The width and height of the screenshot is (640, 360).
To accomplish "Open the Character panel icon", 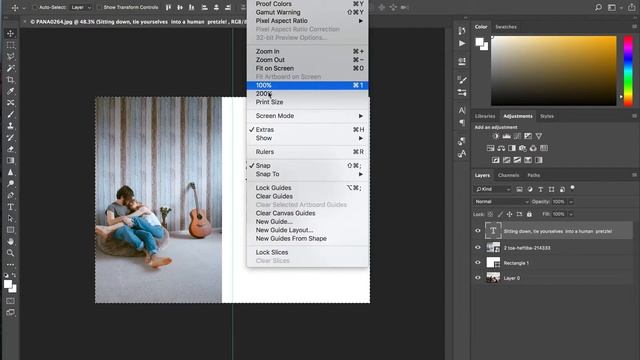I will [462, 110].
